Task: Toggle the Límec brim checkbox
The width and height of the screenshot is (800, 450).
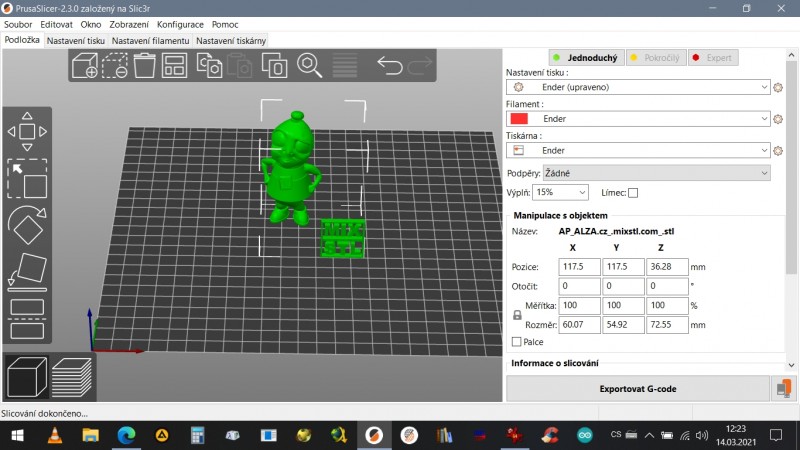Action: pyautogui.click(x=632, y=192)
